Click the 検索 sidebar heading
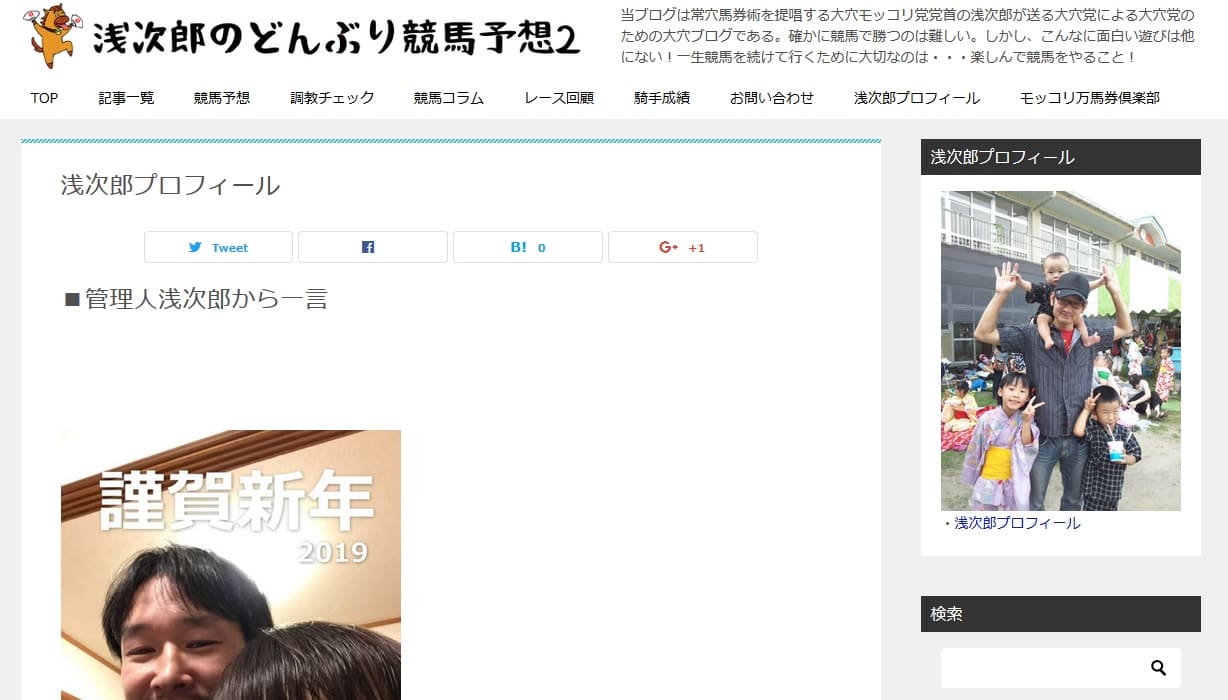The image size is (1228, 700). coord(1061,614)
